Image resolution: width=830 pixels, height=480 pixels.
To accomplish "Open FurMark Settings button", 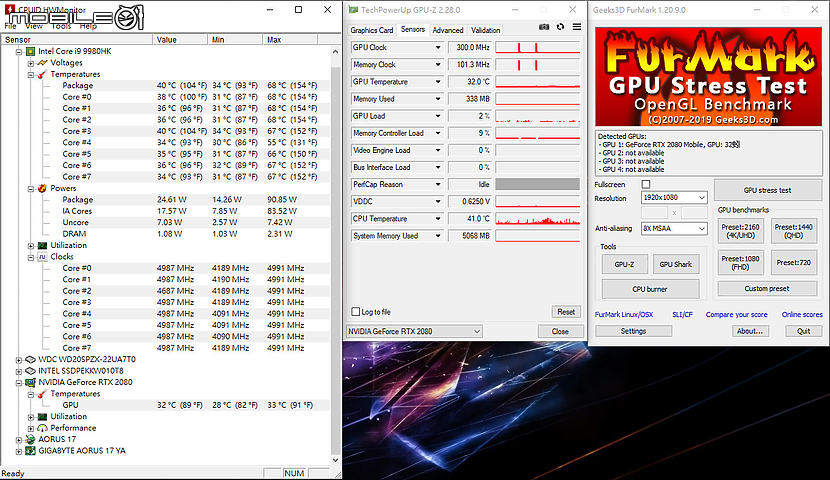I will point(634,331).
